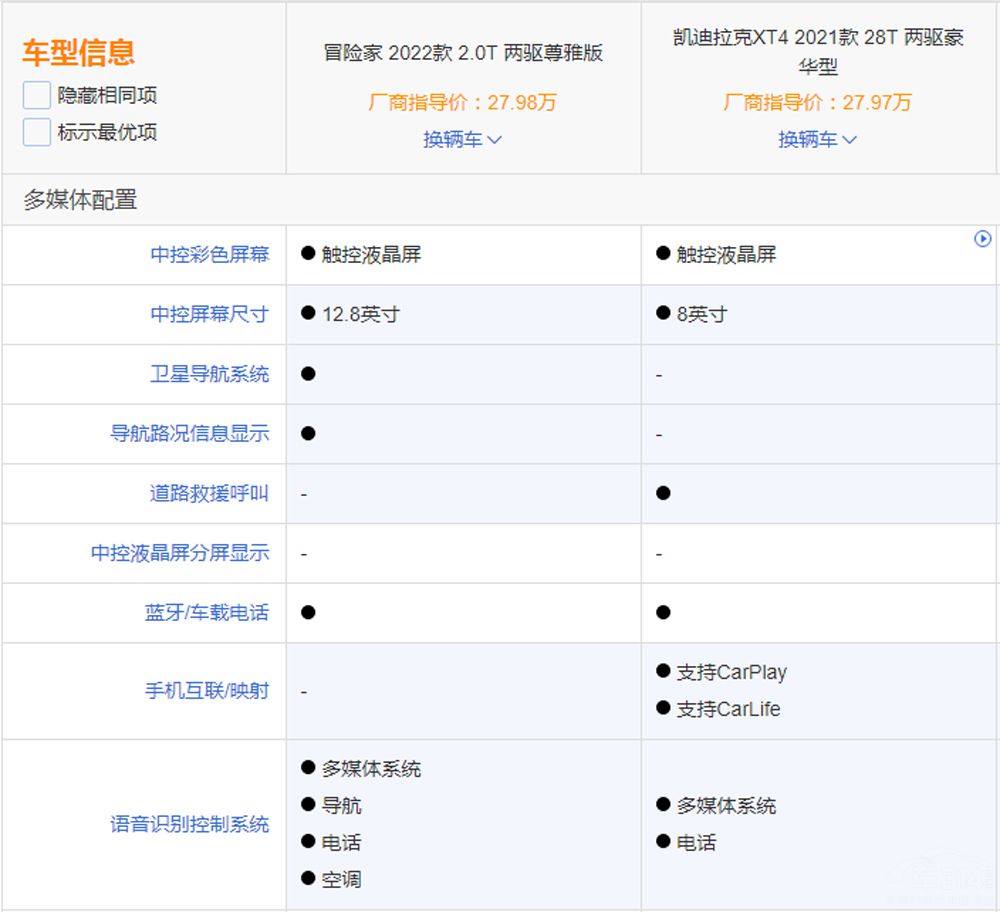Click the 中控彩色屏幕 parameter link
Viewport: 1000px width, 912px height.
[210, 255]
